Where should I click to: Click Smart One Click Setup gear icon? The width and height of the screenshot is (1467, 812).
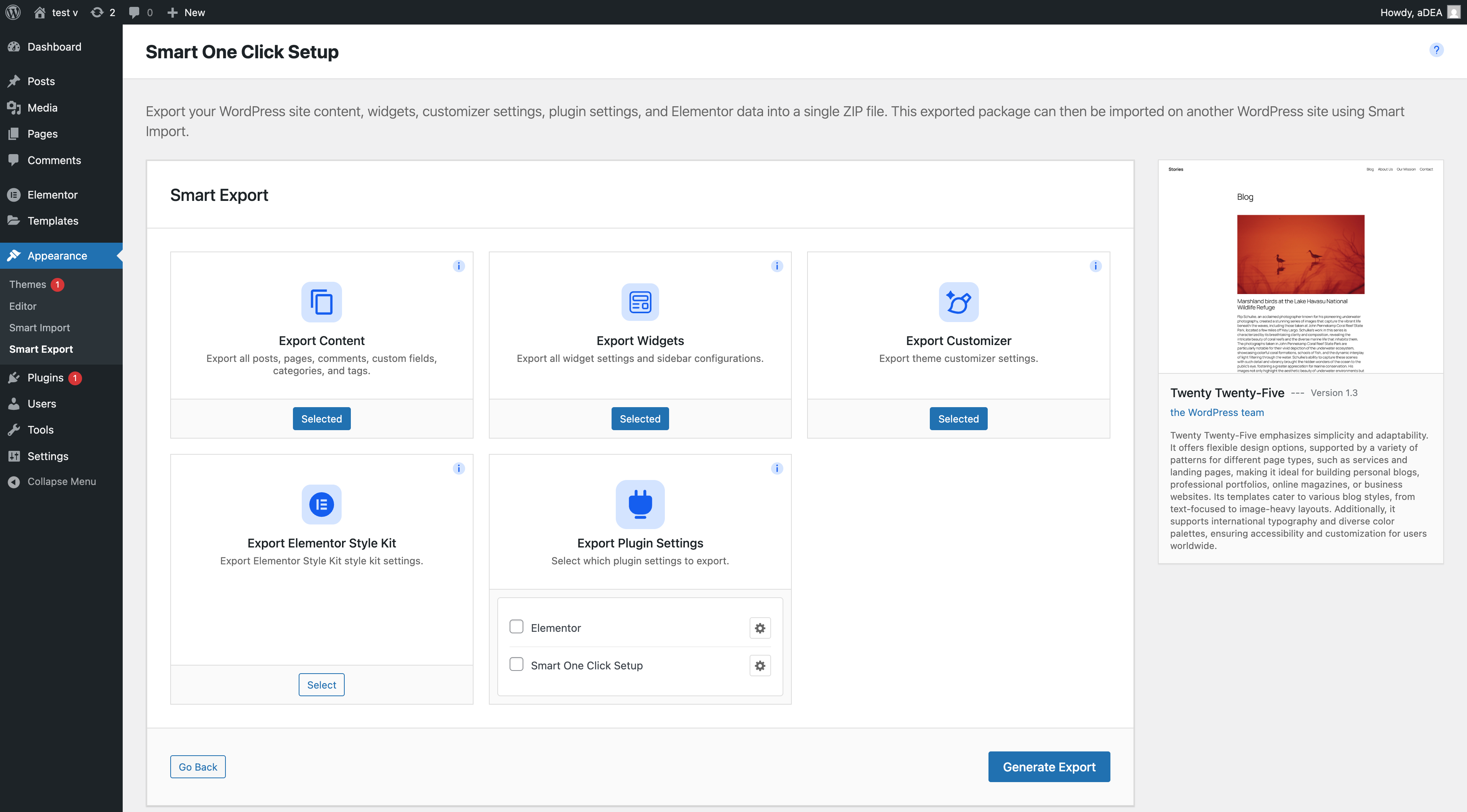[760, 666]
